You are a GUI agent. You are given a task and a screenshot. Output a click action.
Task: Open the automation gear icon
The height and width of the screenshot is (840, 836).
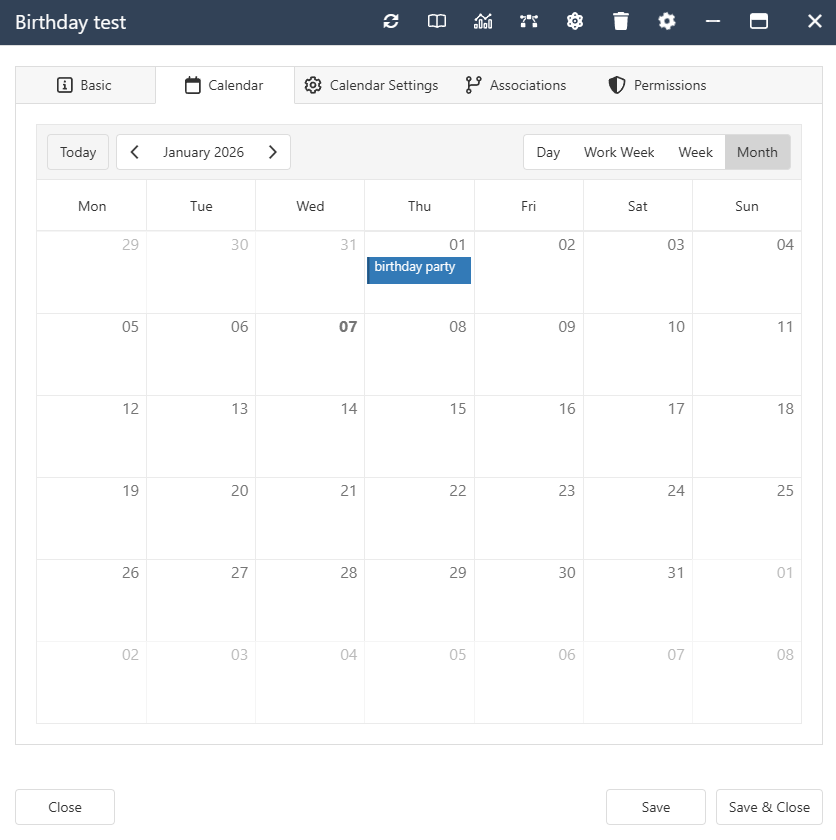click(575, 21)
